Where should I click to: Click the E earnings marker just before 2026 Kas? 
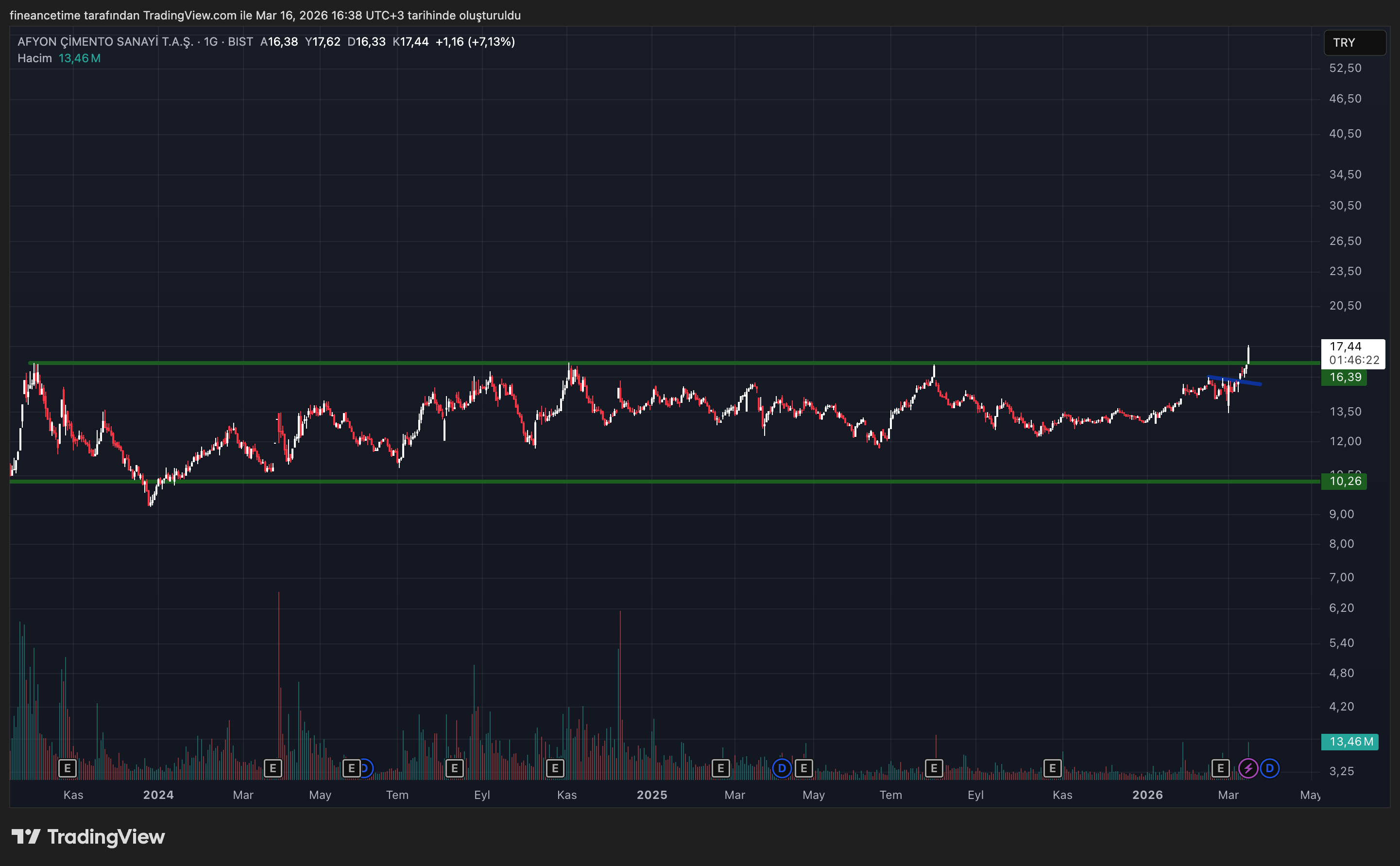[x=1052, y=768]
